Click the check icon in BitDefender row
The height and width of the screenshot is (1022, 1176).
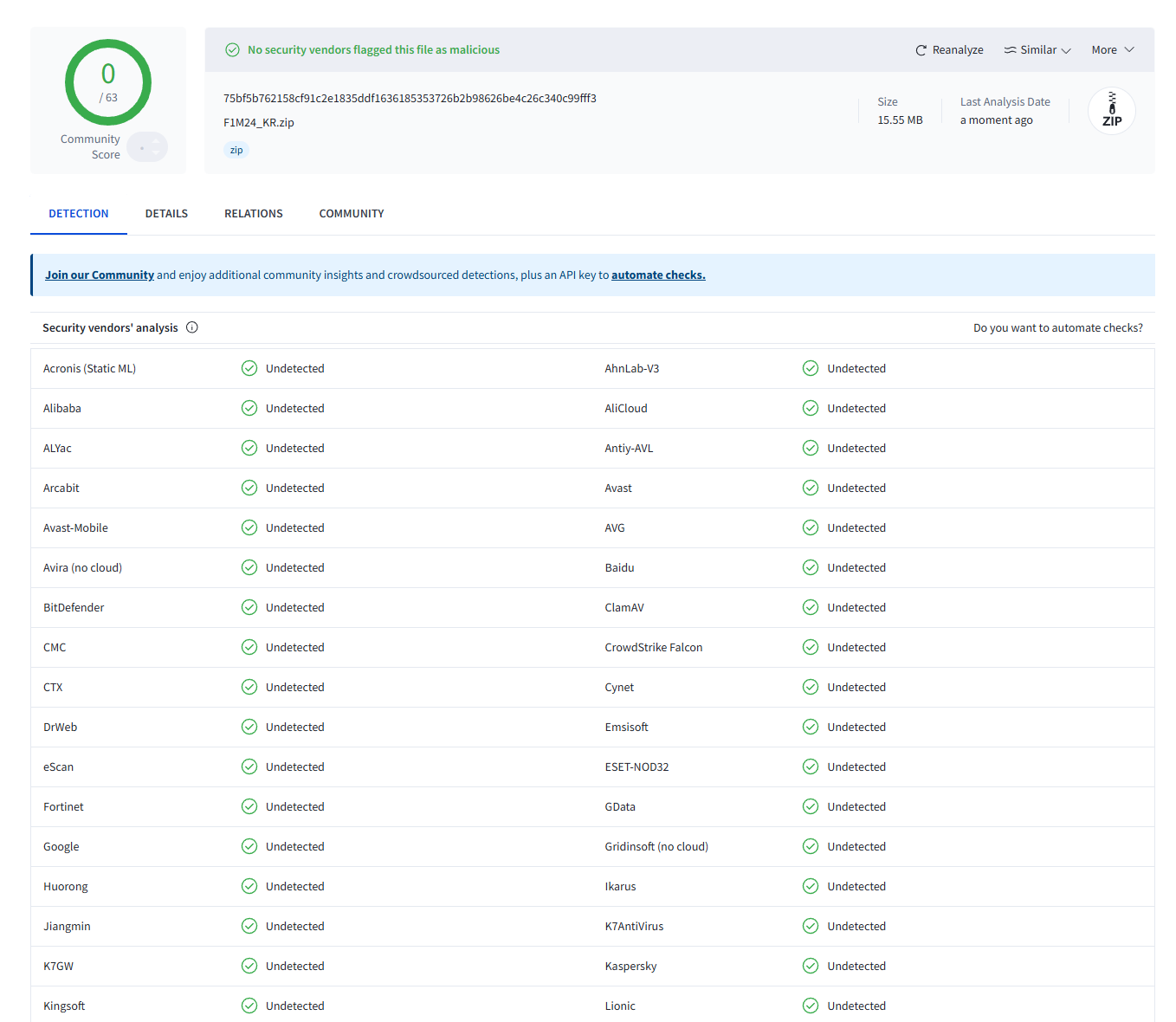[249, 607]
